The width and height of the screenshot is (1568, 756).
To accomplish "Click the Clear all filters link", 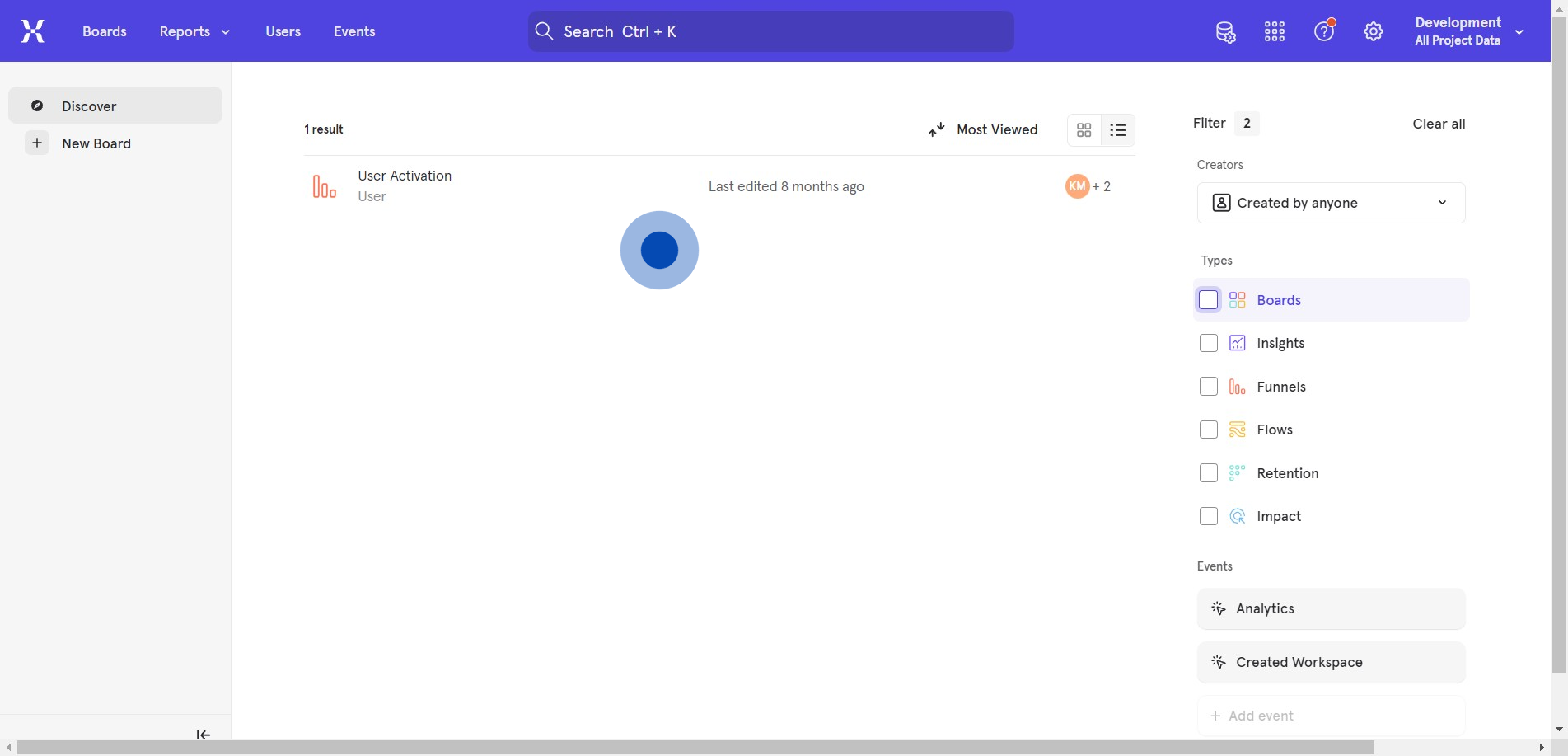I will click(1438, 124).
